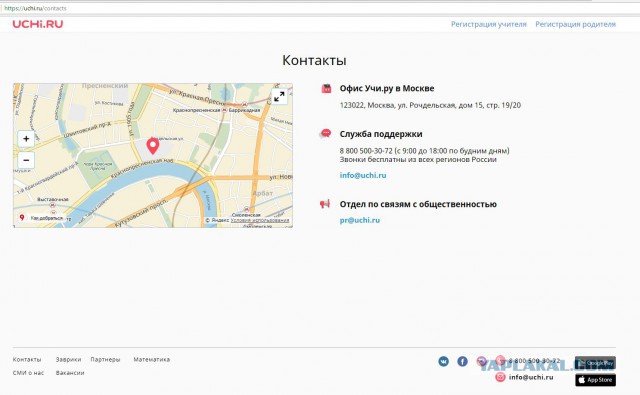Screen dimensions: 640x395
Task: Open Заврики footer link
Action: [x=68, y=359]
